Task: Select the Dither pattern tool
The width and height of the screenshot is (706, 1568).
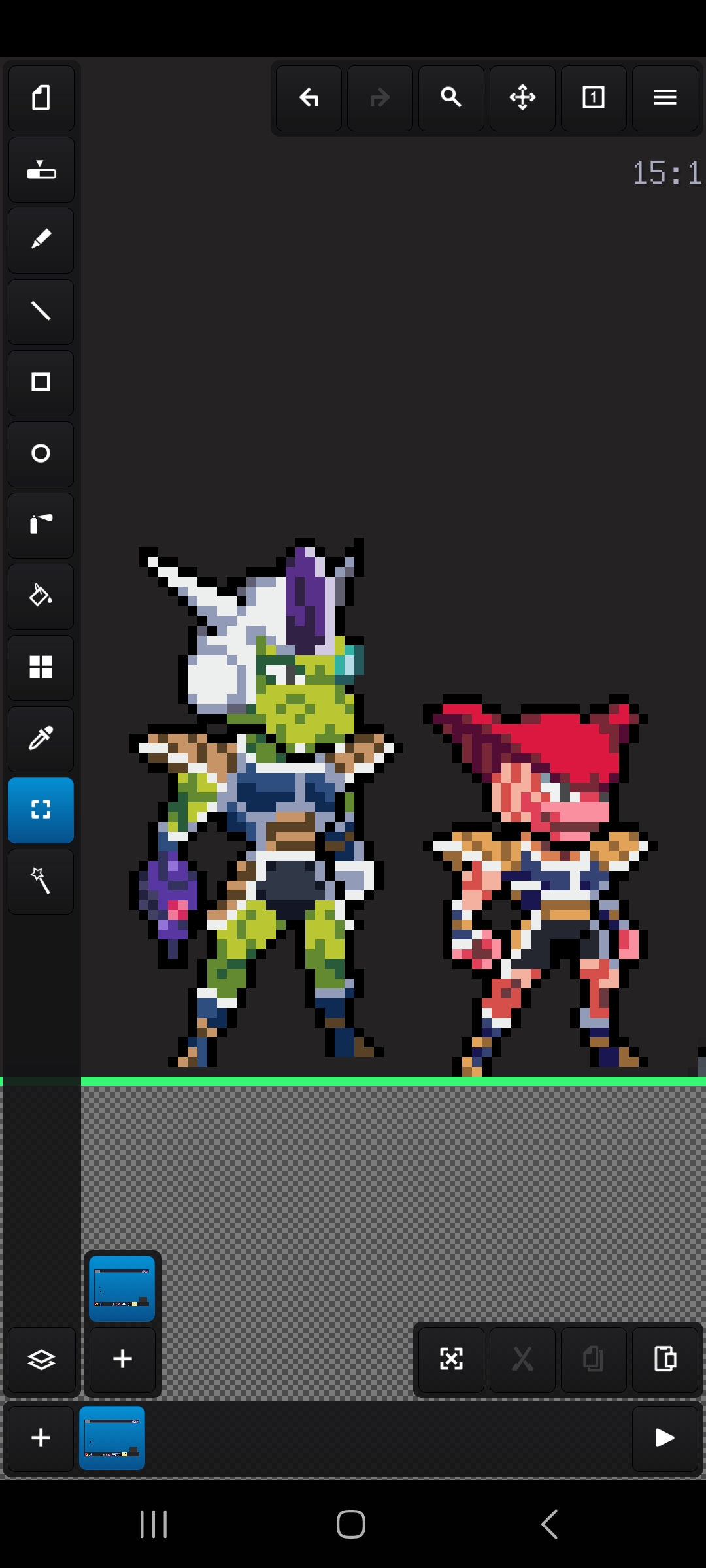Action: (41, 668)
